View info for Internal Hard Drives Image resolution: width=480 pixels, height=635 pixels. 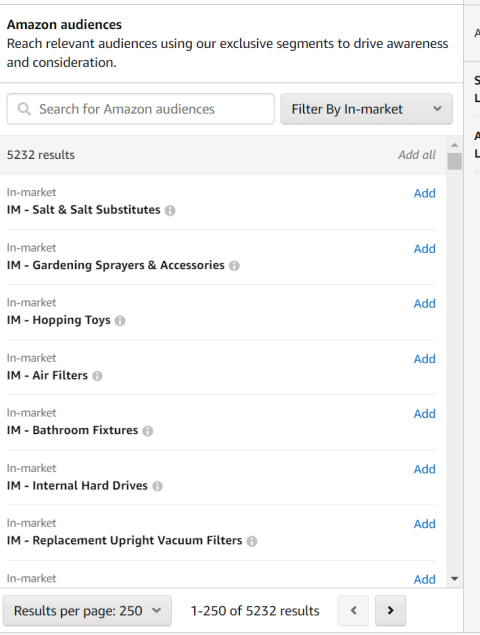pyautogui.click(x=158, y=486)
